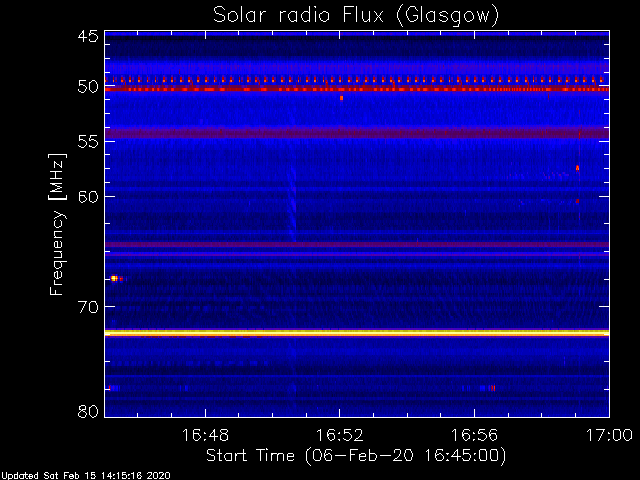Click the red dot near 57 MHz at 16:59
The height and width of the screenshot is (480, 640).
577,168
